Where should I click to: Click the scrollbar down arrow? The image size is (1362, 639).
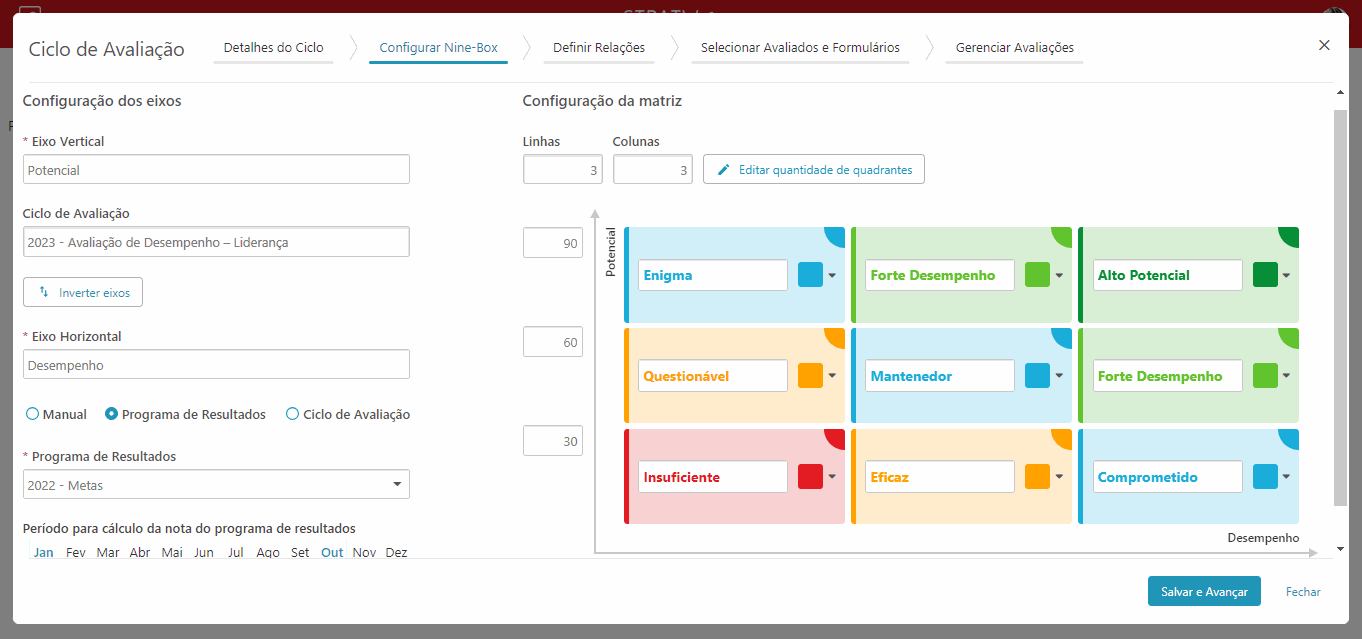[x=1340, y=549]
